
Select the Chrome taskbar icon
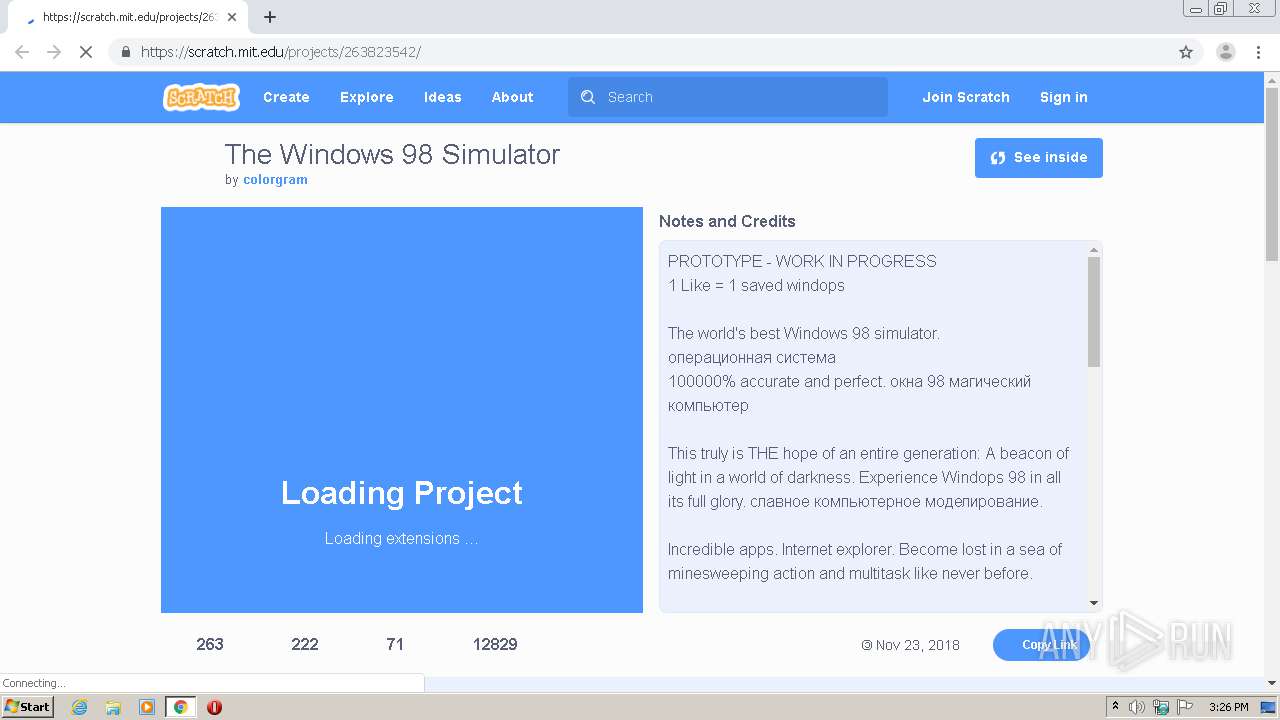coord(180,707)
